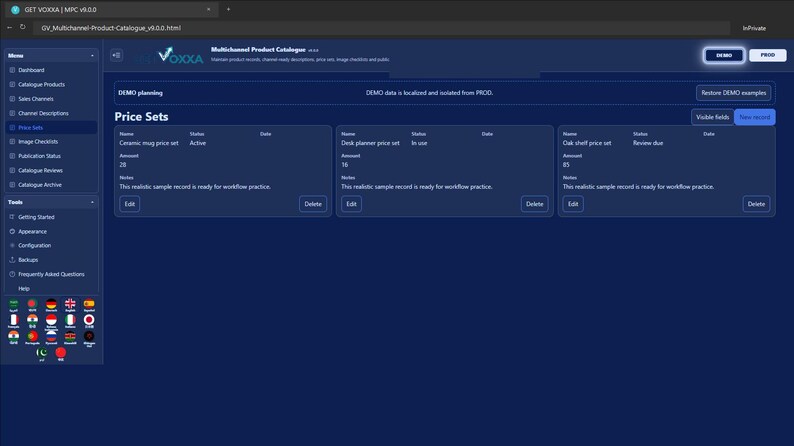Click the InPrivate indicator
794x446 pixels.
(754, 28)
